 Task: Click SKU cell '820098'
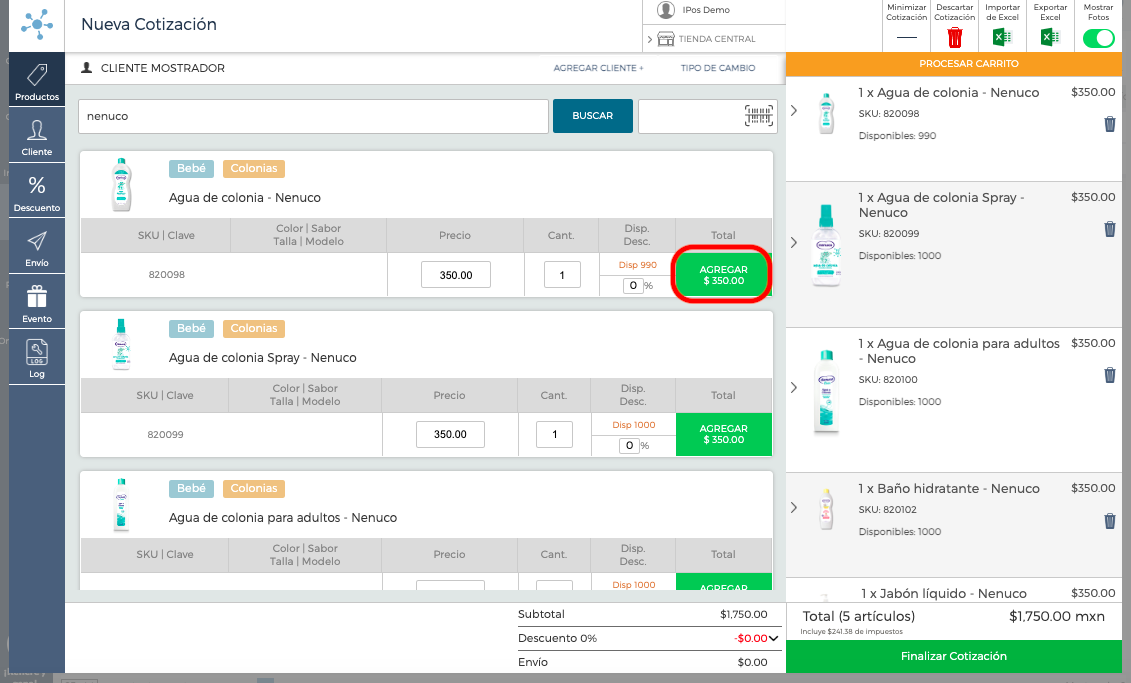(167, 275)
